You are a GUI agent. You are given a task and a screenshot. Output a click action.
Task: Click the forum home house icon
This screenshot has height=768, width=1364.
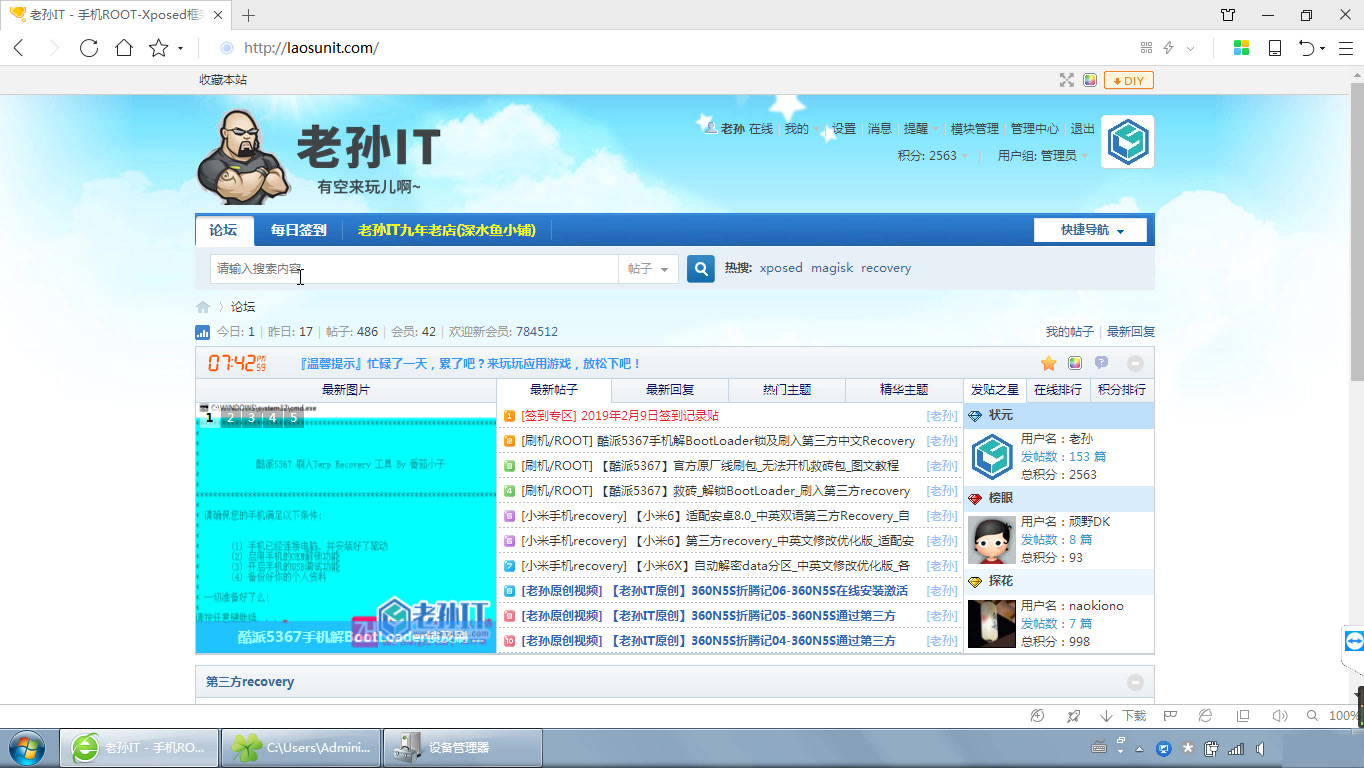(203, 307)
